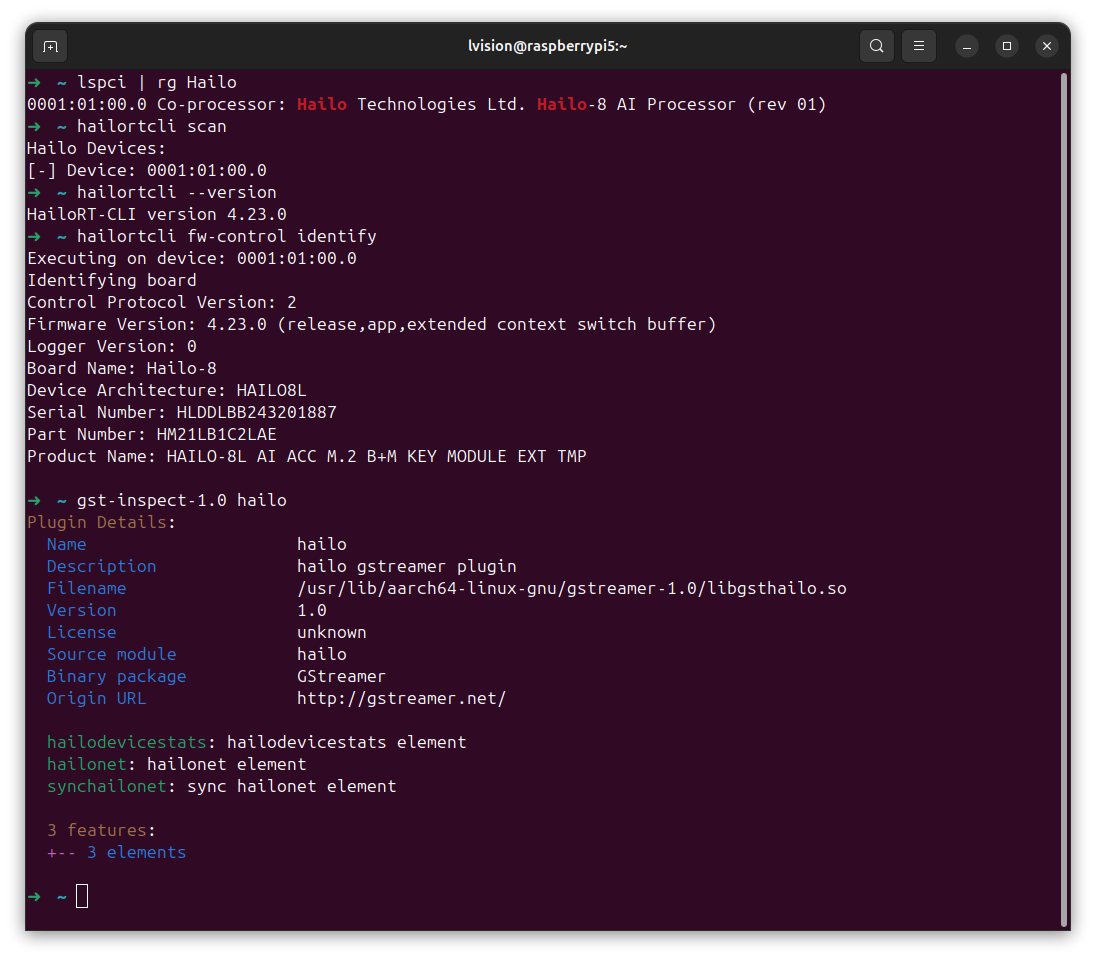Click 'HailoRT-CLI version 4.23.0' line

coord(157,215)
